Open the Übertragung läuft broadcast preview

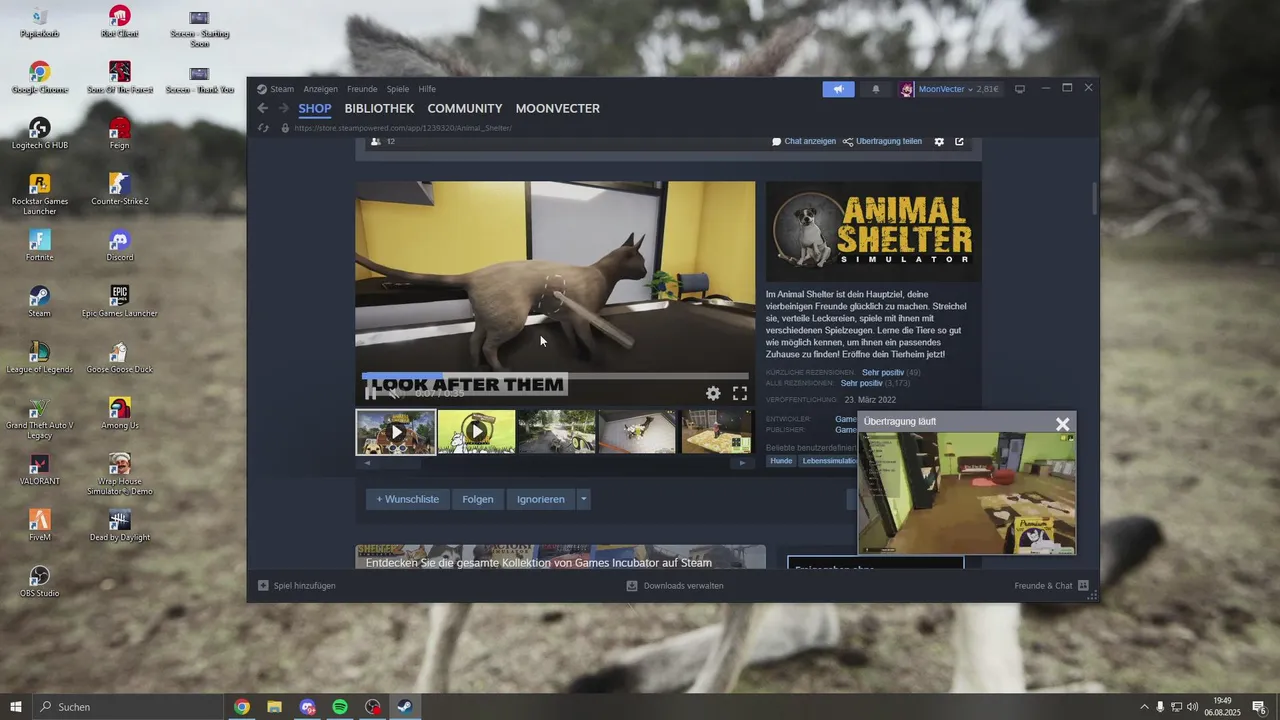(x=967, y=493)
